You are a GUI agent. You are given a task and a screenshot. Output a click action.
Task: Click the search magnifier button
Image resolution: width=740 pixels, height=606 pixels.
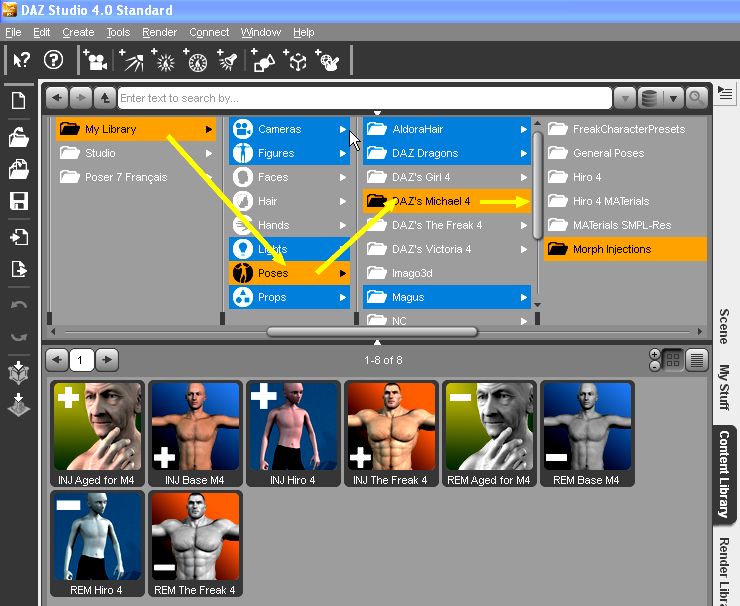[696, 98]
